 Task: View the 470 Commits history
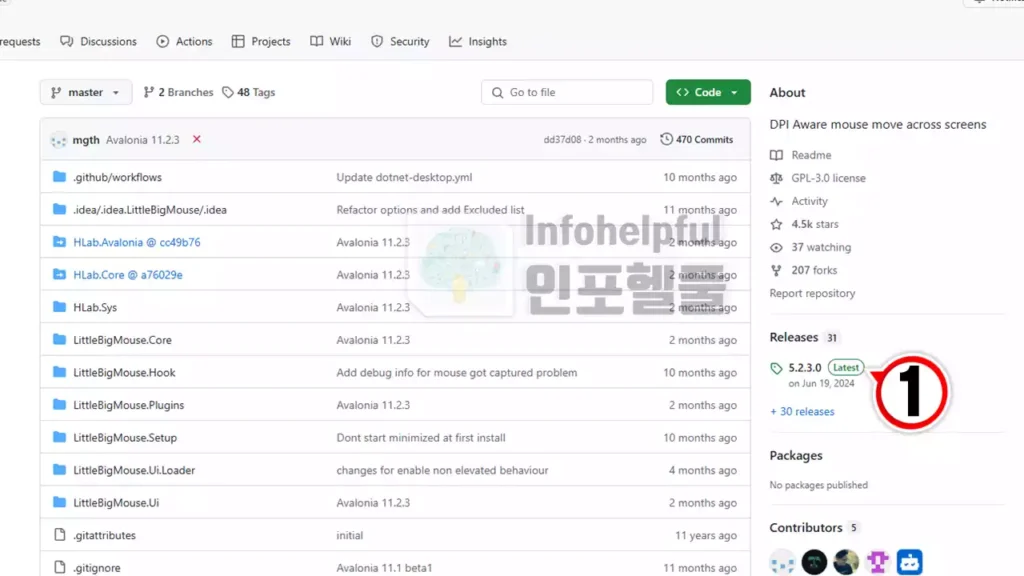pos(697,139)
